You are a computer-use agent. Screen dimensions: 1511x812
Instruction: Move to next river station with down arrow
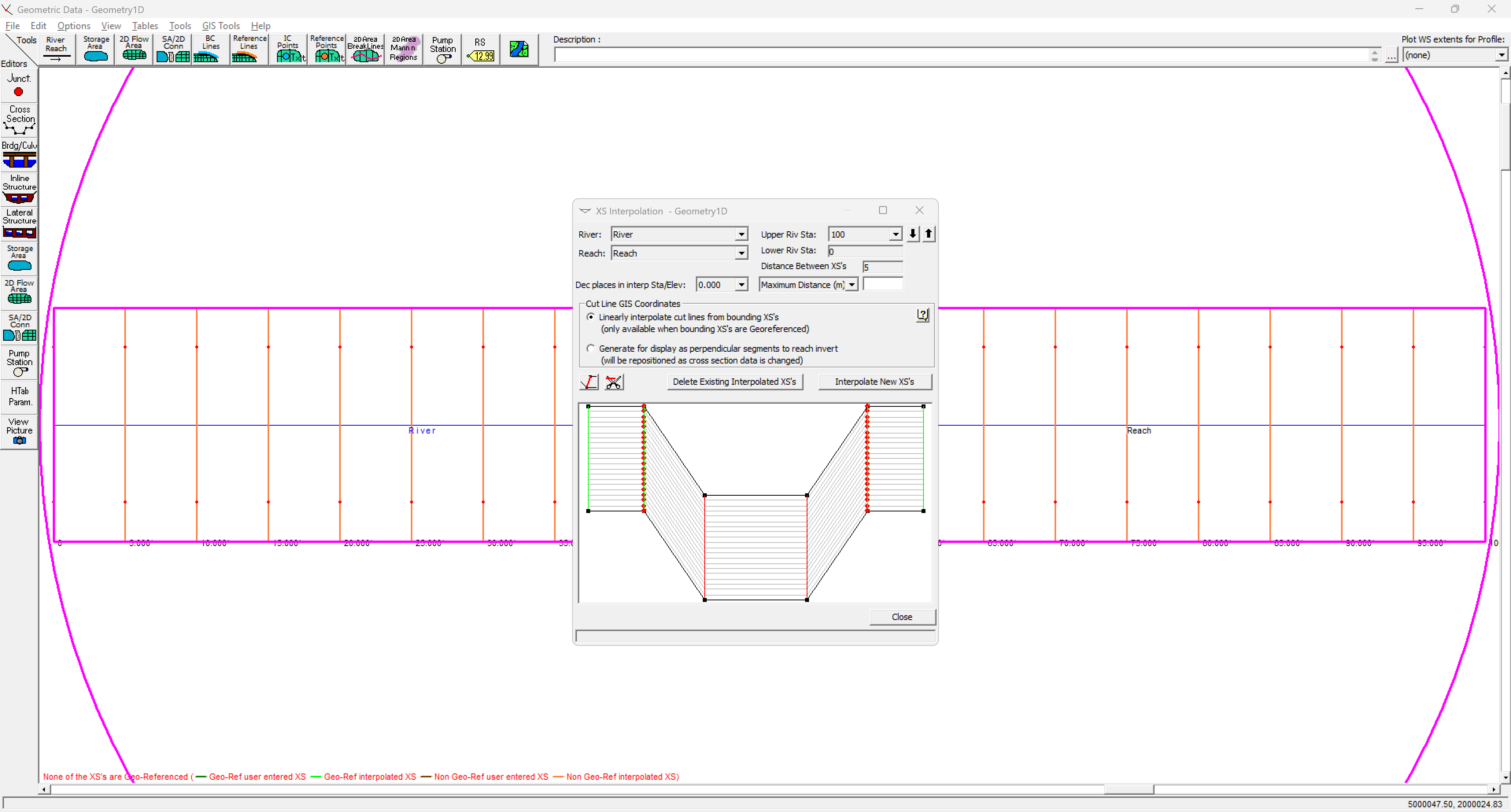tap(913, 234)
